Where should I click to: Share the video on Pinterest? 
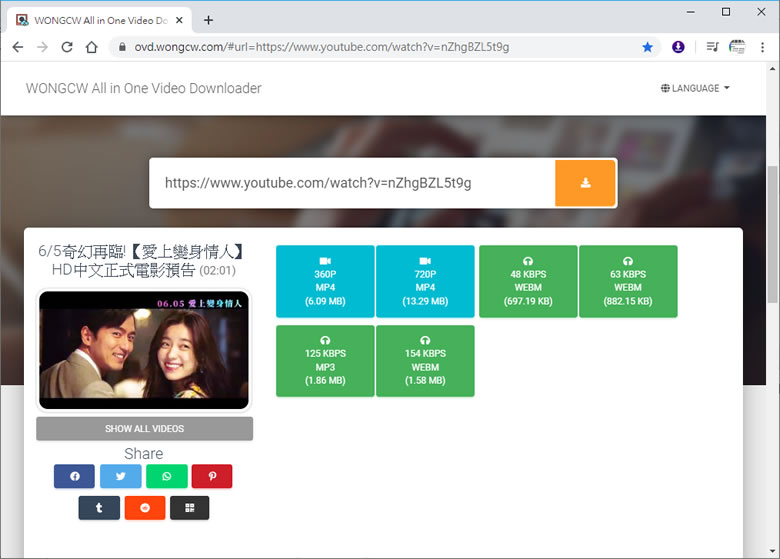(x=212, y=477)
